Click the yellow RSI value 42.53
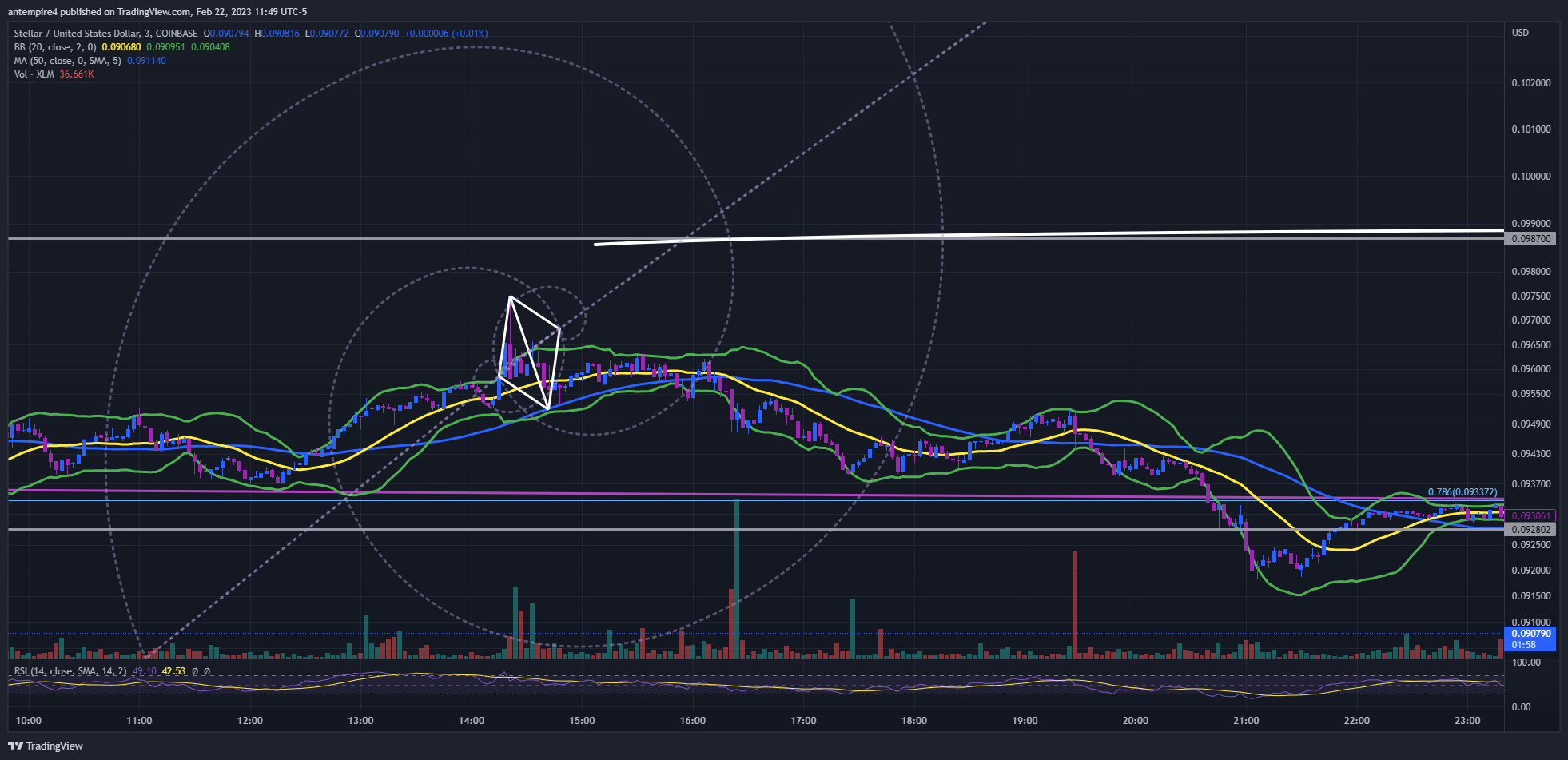 tap(173, 671)
